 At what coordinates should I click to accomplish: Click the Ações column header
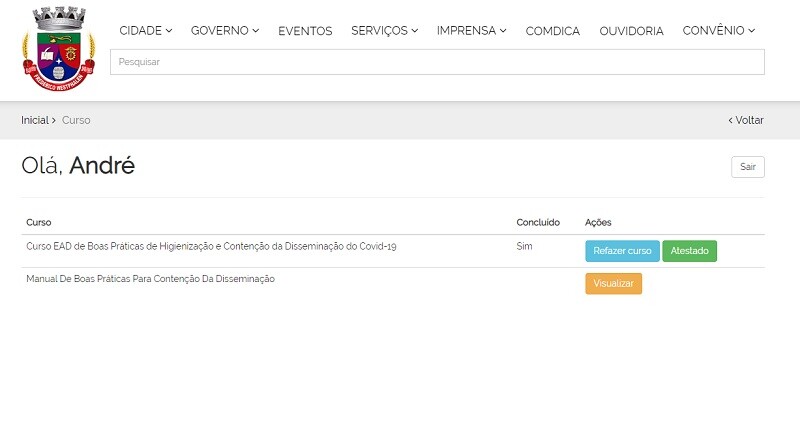coord(598,222)
